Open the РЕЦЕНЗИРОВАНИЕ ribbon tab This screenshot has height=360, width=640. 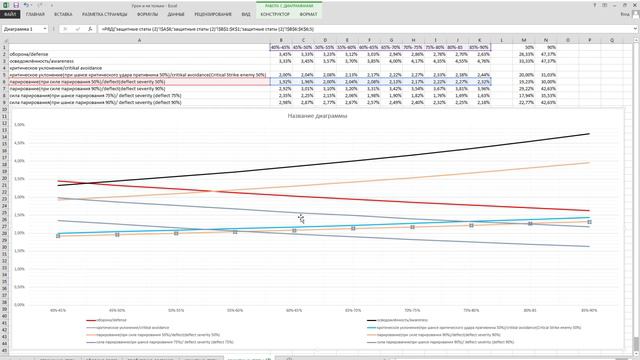click(213, 14)
